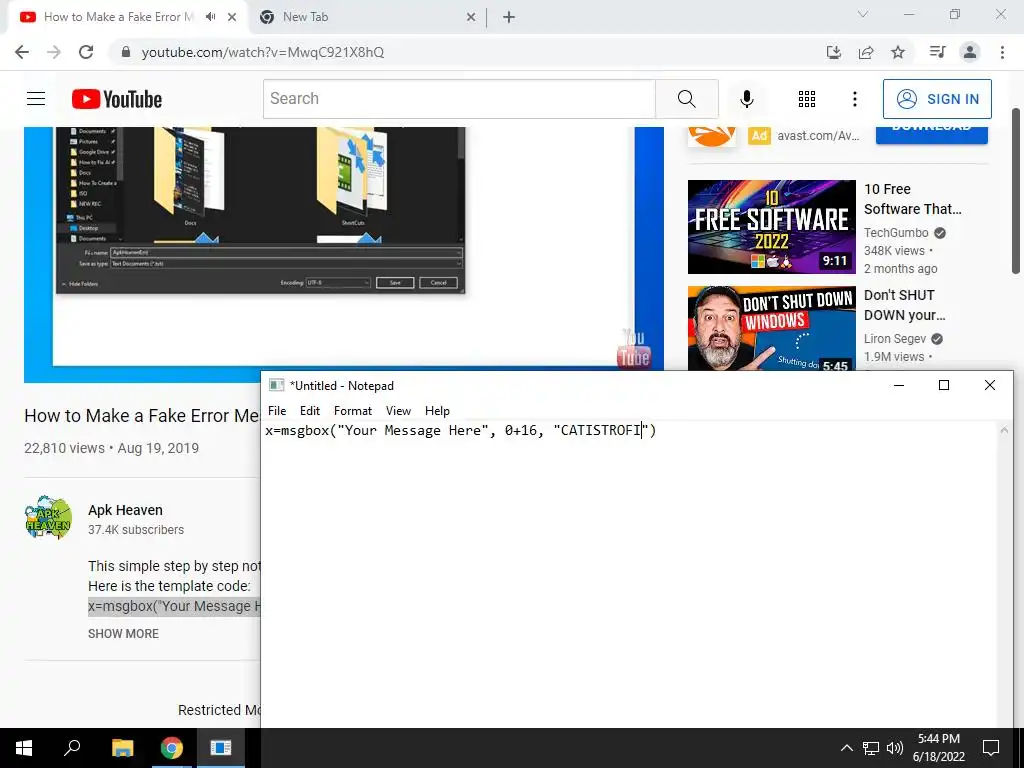The height and width of the screenshot is (768, 1024).
Task: Open the notification center icon
Action: pos(991,748)
